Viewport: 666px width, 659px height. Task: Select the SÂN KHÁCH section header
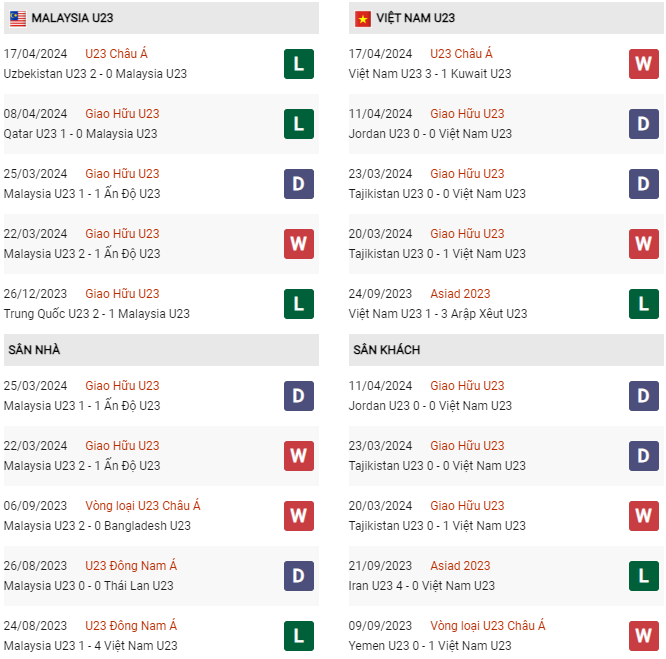click(386, 350)
